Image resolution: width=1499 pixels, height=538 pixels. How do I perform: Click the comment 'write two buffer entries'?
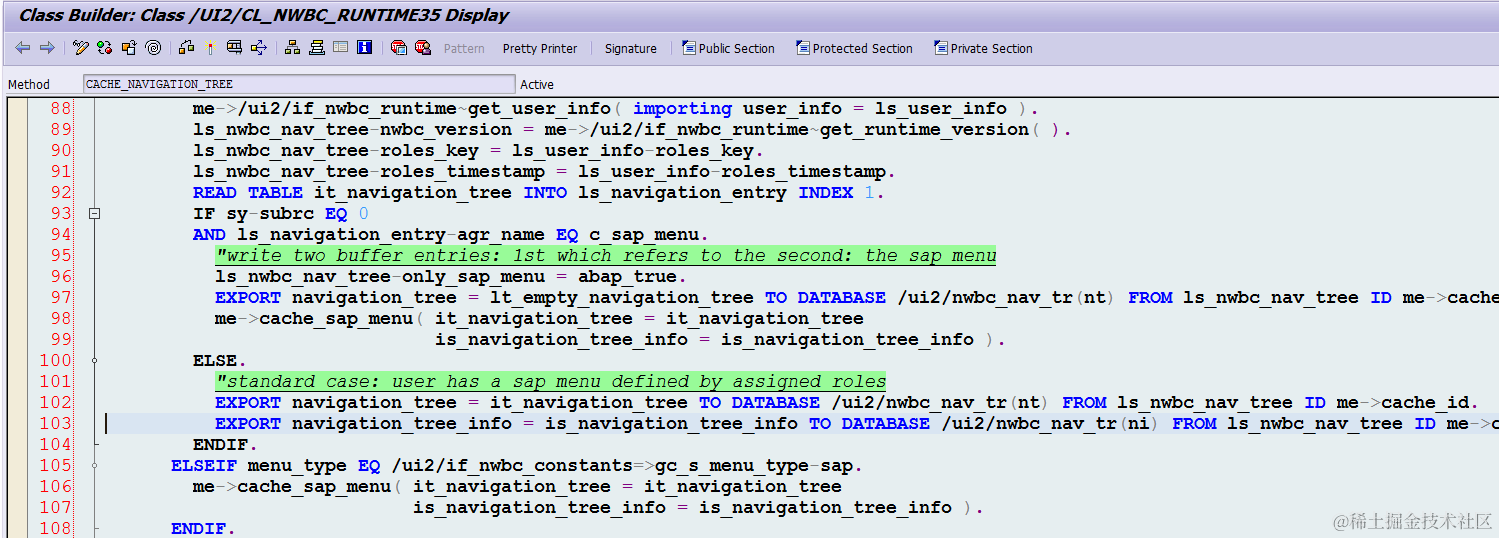point(606,255)
